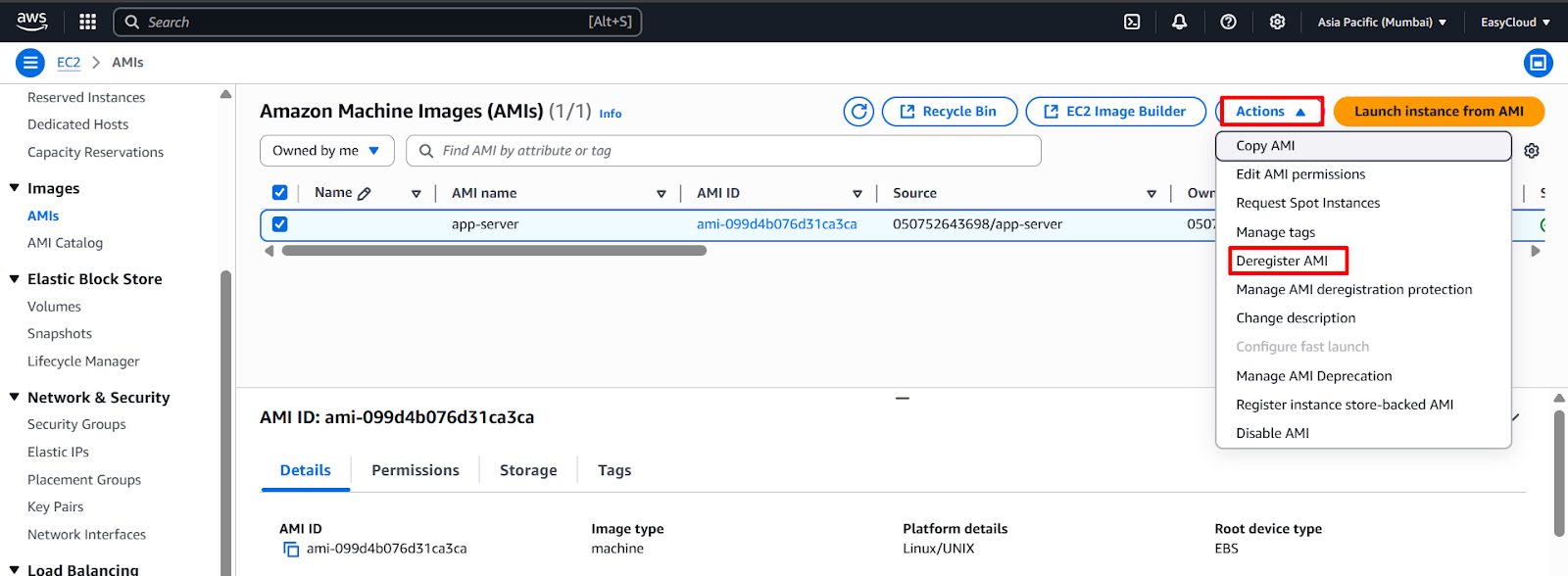Open the Owned by me dropdown
This screenshot has height=576, width=1568.
tap(326, 151)
